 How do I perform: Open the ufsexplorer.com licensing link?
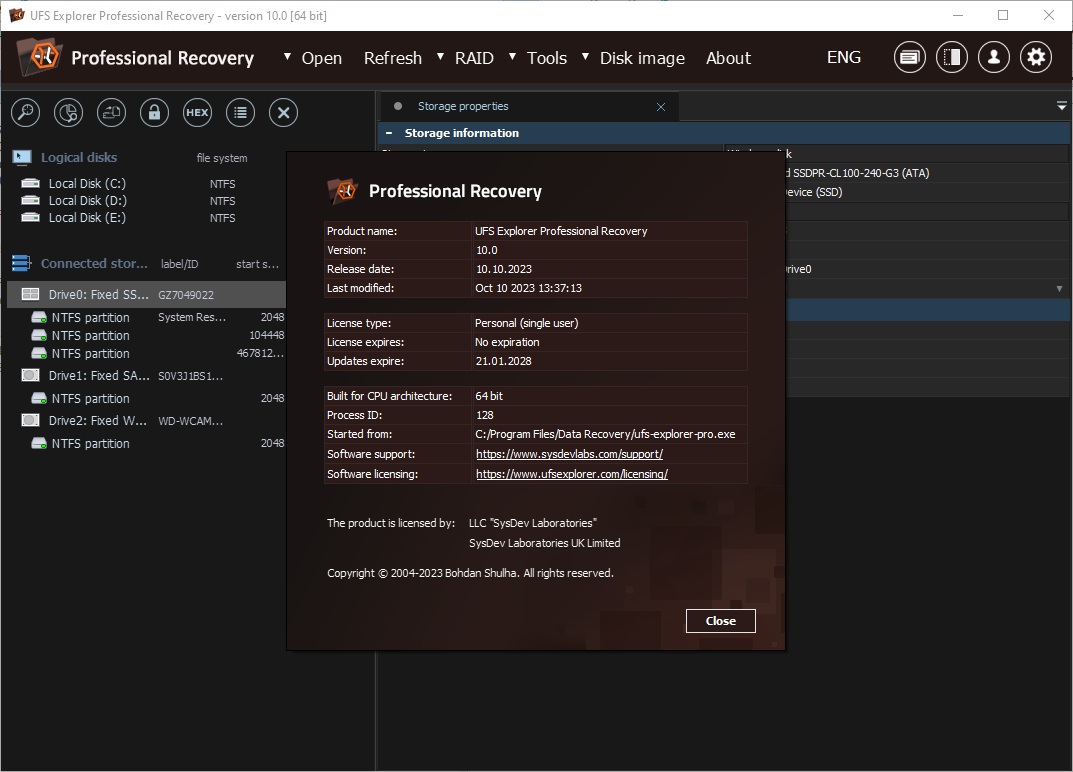click(x=572, y=474)
